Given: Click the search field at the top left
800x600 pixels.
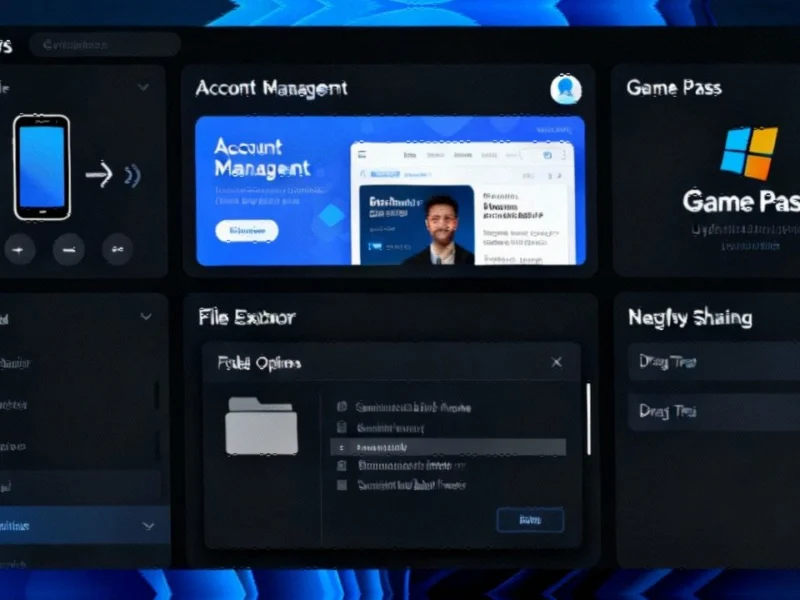Looking at the screenshot, I should (x=105, y=44).
